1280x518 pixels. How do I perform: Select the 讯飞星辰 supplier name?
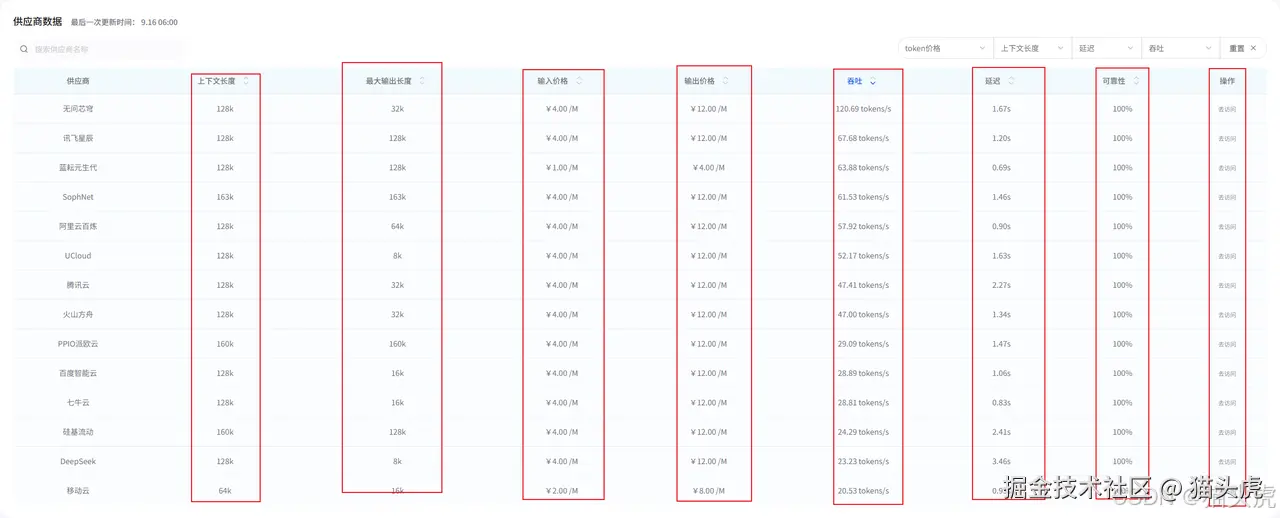[x=78, y=138]
